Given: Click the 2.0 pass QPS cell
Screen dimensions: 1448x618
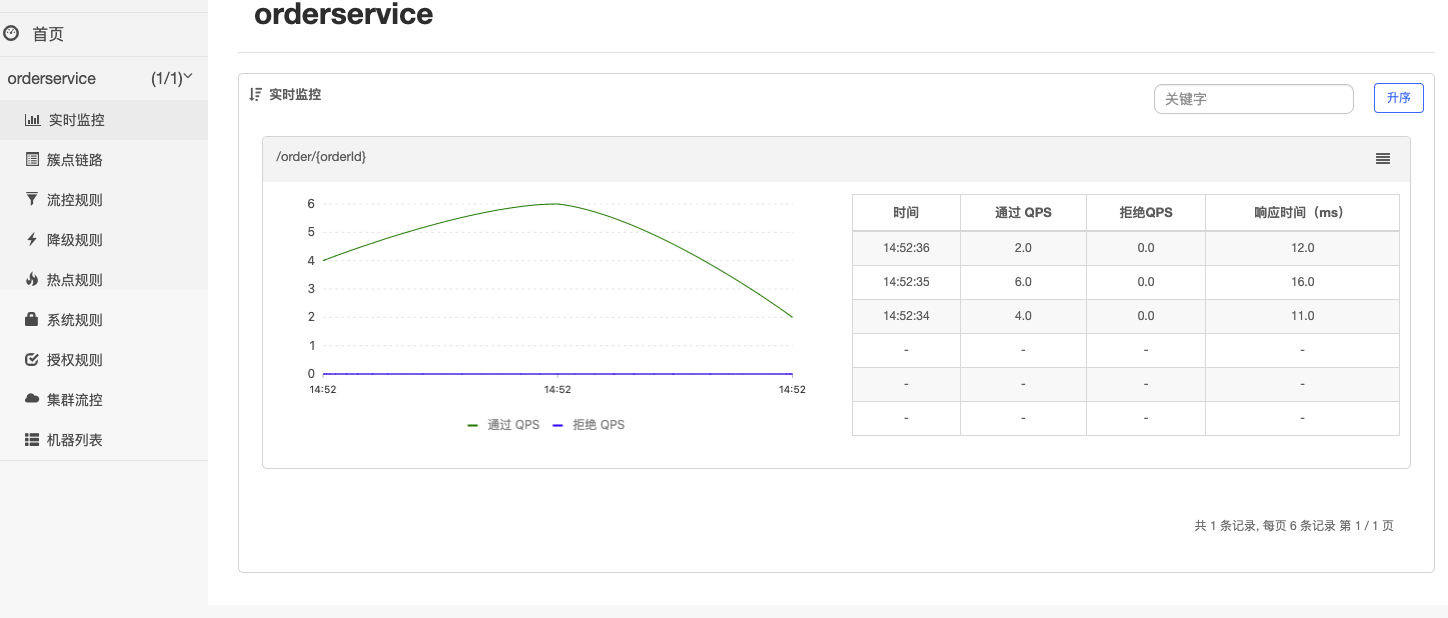Looking at the screenshot, I should [1023, 248].
